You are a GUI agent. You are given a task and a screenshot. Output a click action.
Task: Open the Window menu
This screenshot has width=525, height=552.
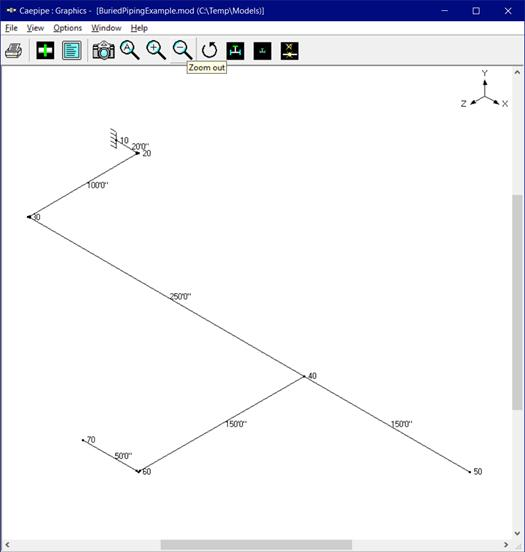[x=106, y=28]
